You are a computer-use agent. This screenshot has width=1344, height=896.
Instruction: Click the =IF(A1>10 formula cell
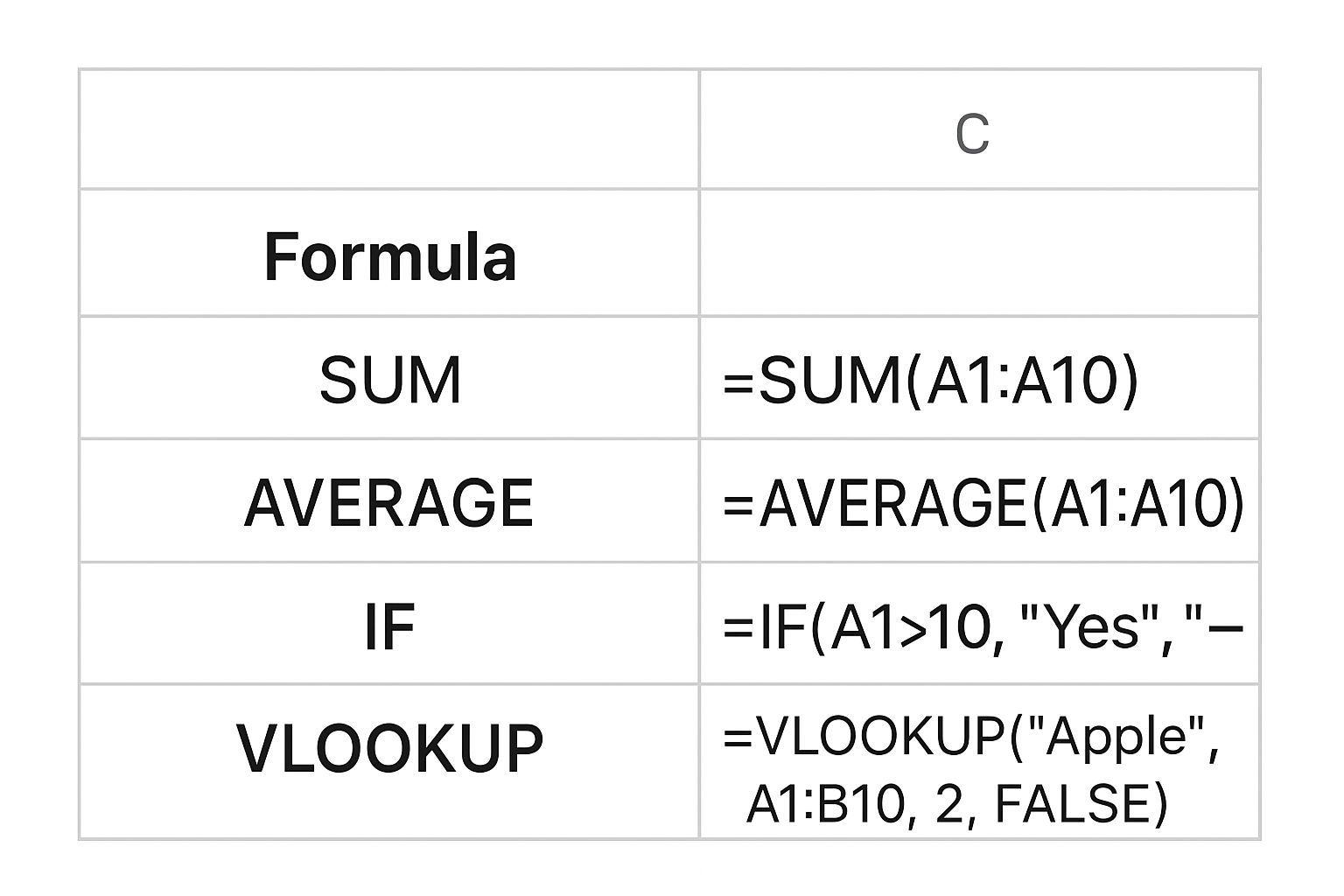point(980,626)
